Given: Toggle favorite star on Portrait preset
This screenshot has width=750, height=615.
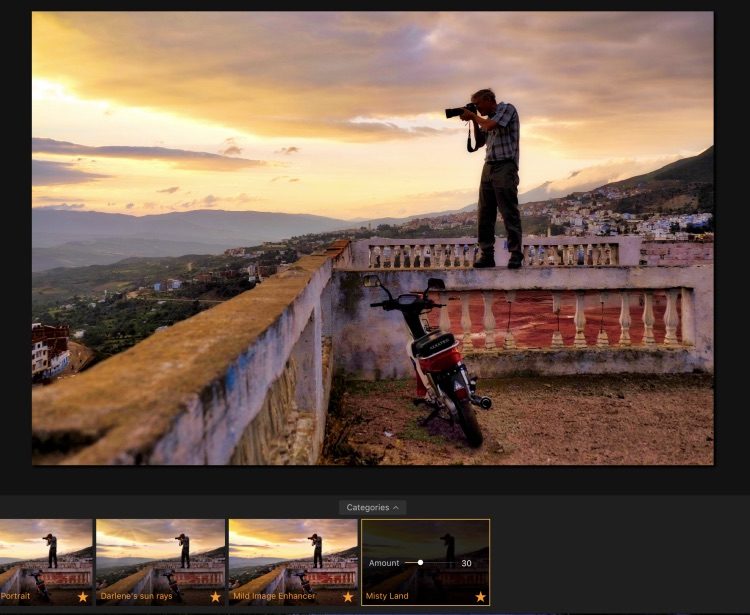Looking at the screenshot, I should tap(83, 597).
